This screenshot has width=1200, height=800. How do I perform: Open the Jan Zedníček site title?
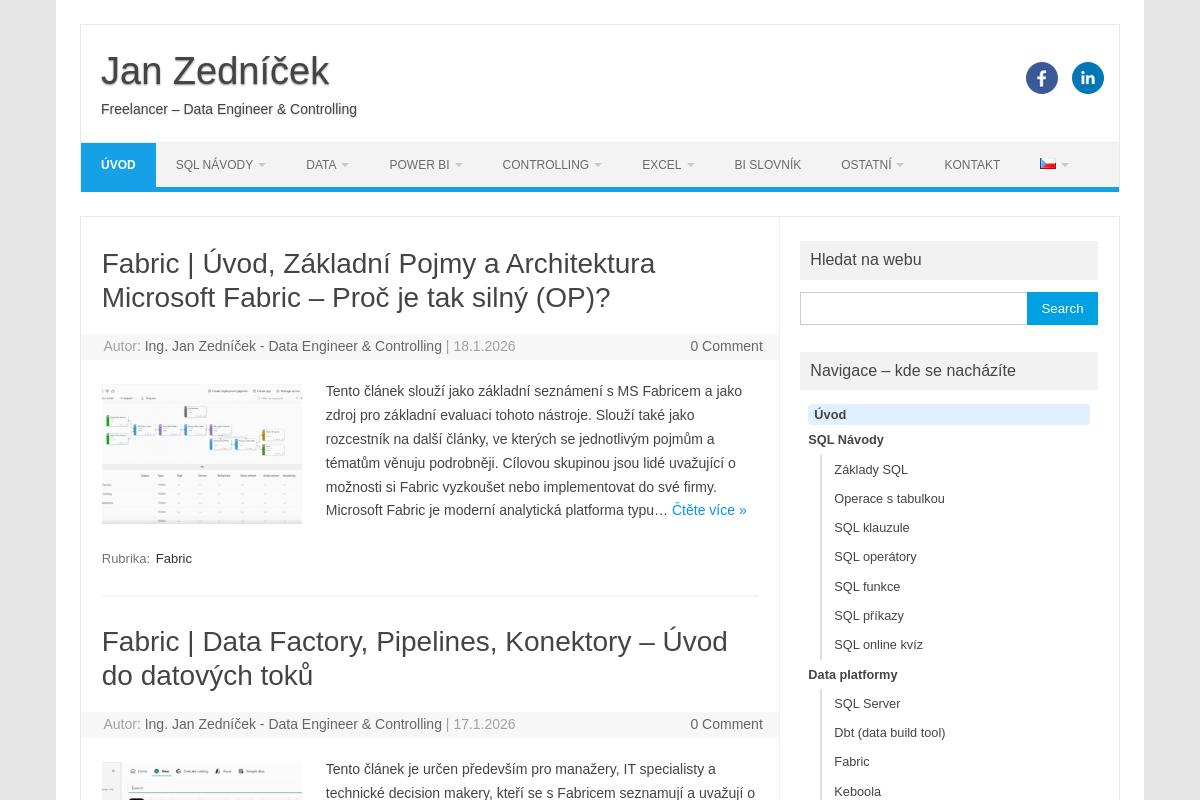[x=215, y=71]
